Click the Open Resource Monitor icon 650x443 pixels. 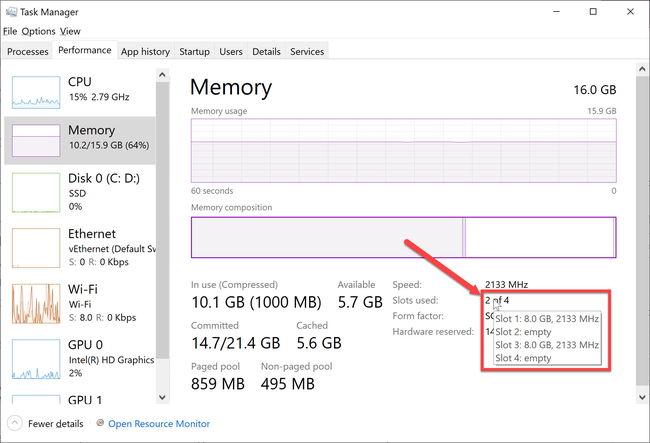(98, 424)
